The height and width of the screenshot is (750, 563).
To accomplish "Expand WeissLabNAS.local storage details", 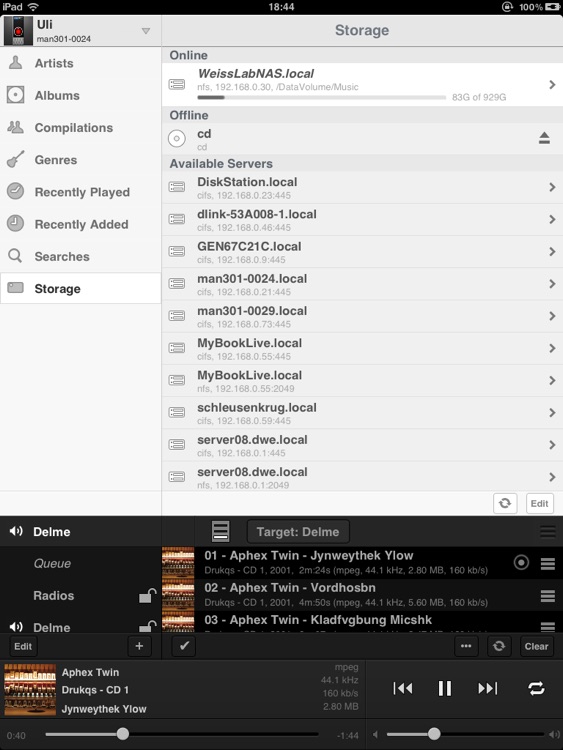I will tap(362, 85).
